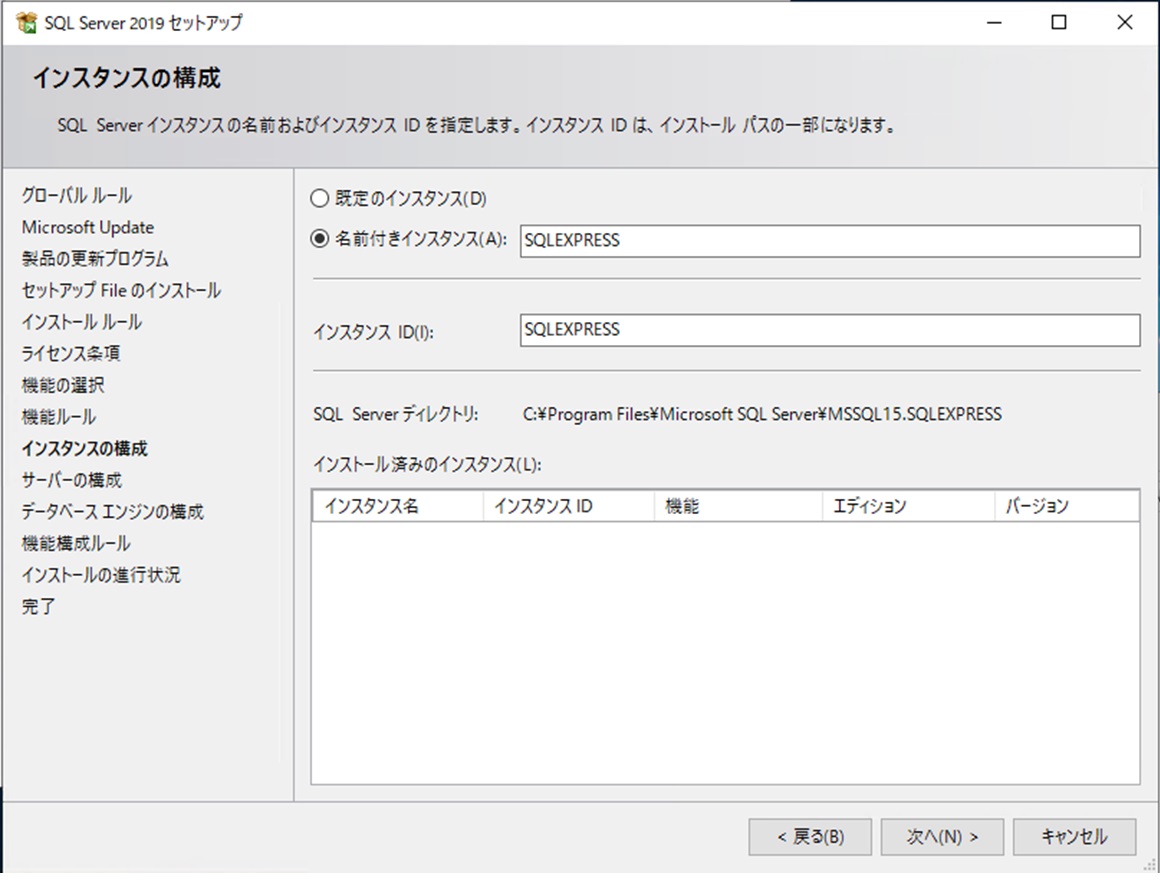Click the SQL Server setup title bar icon
1160x888 pixels.
pyautogui.click(x=27, y=22)
